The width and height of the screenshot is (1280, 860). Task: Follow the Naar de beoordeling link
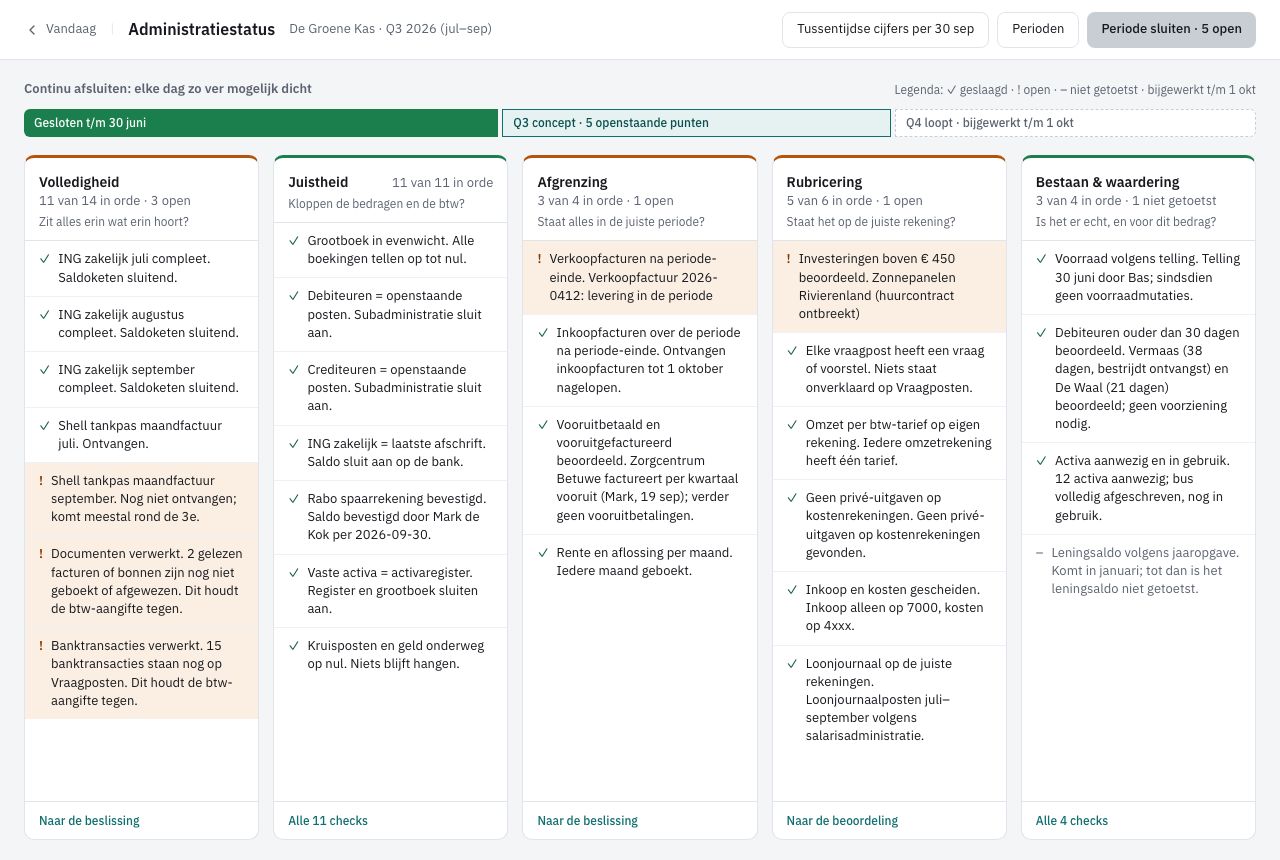(842, 821)
